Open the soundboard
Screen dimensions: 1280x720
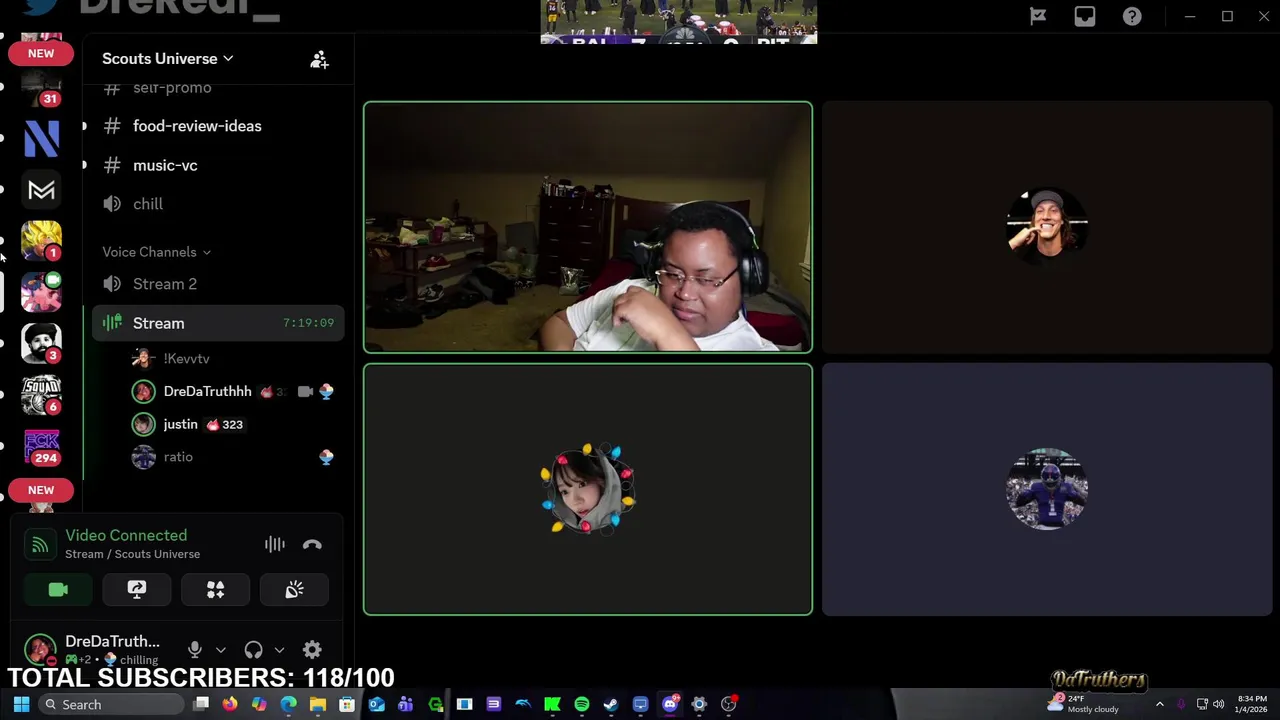coord(294,590)
